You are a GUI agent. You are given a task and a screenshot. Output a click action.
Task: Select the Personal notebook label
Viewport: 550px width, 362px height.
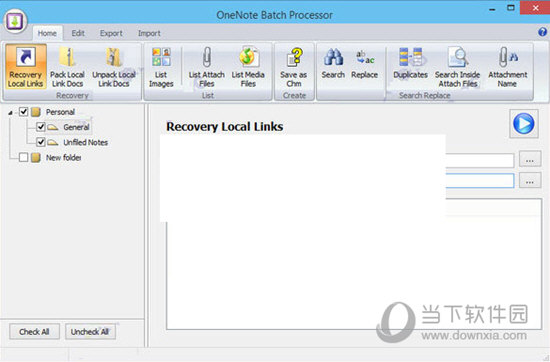click(60, 112)
